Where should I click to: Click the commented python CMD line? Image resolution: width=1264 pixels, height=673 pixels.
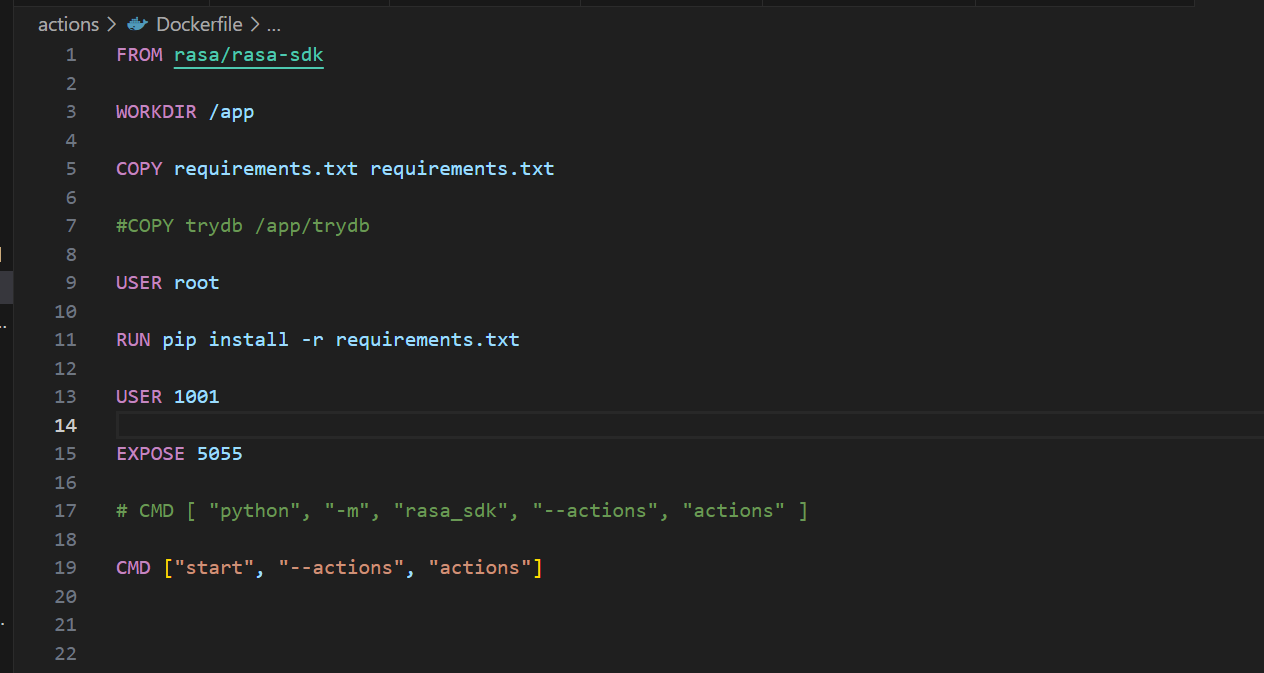(x=462, y=511)
